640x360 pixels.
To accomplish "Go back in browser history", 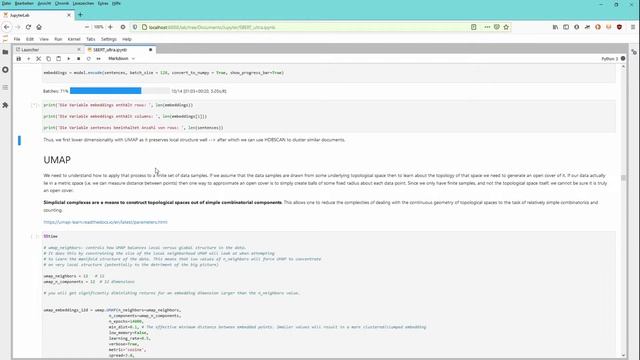I will tap(7, 27).
